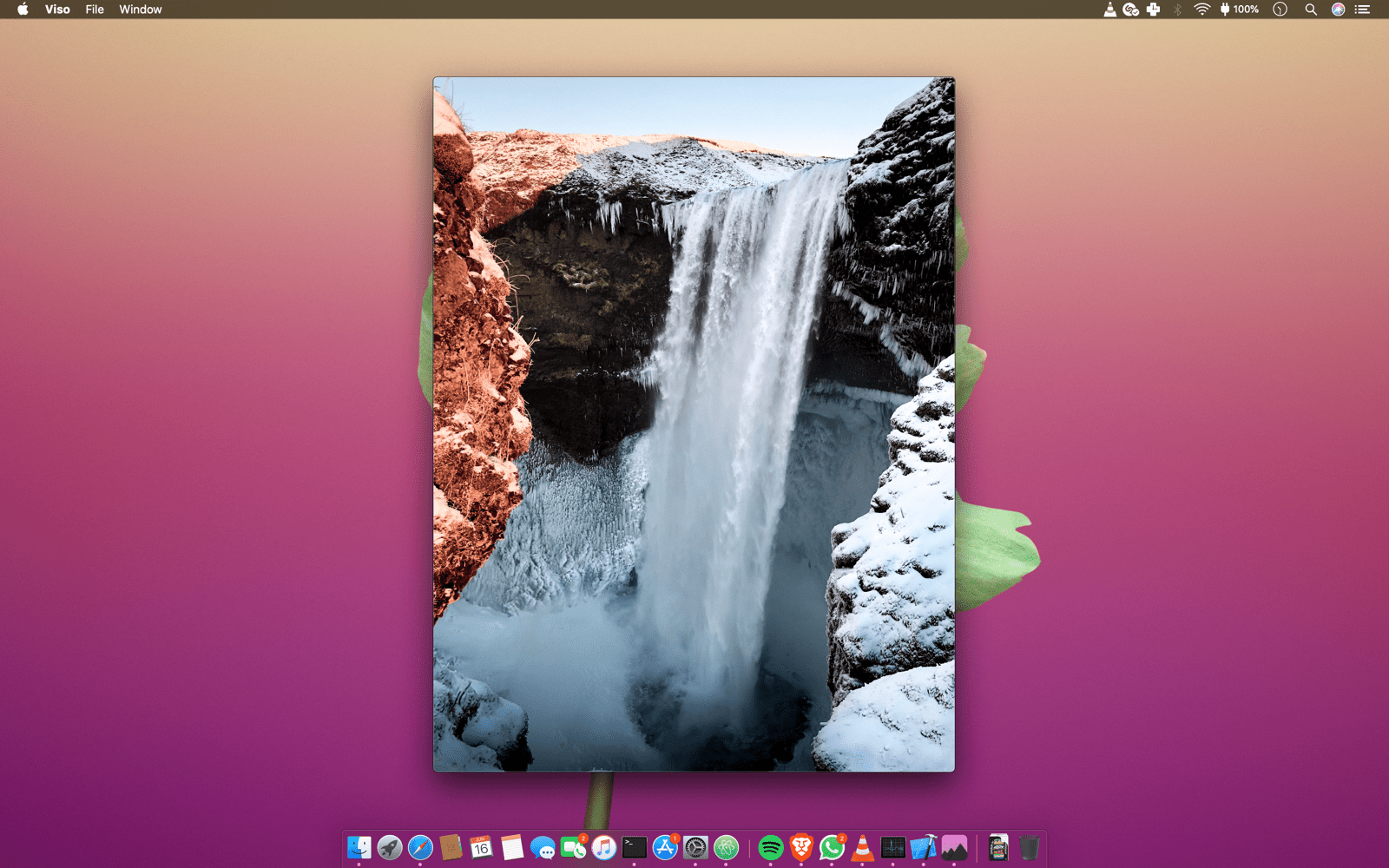Screen dimensions: 1389x868
Task: Click the sync checkmark menu bar icon
Action: 1130,10
